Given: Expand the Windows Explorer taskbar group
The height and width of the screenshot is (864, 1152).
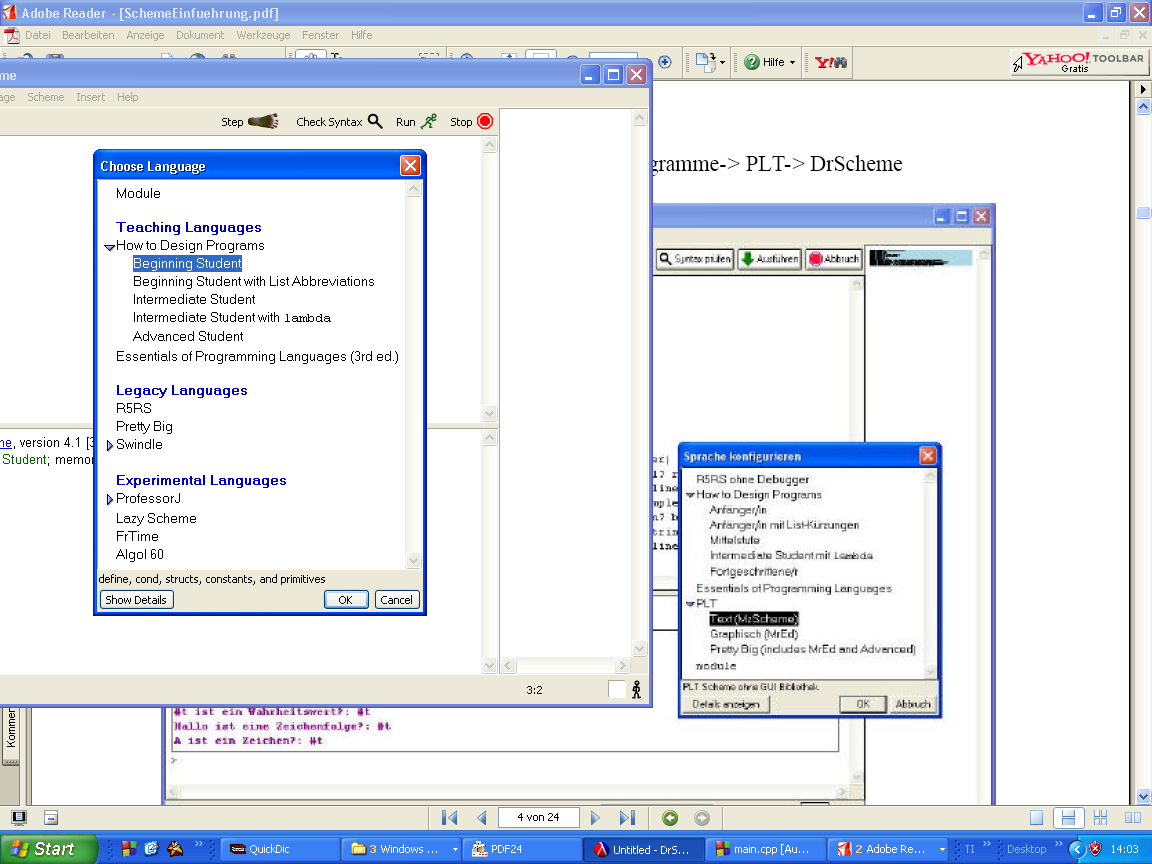Looking at the screenshot, I should coord(455,849).
